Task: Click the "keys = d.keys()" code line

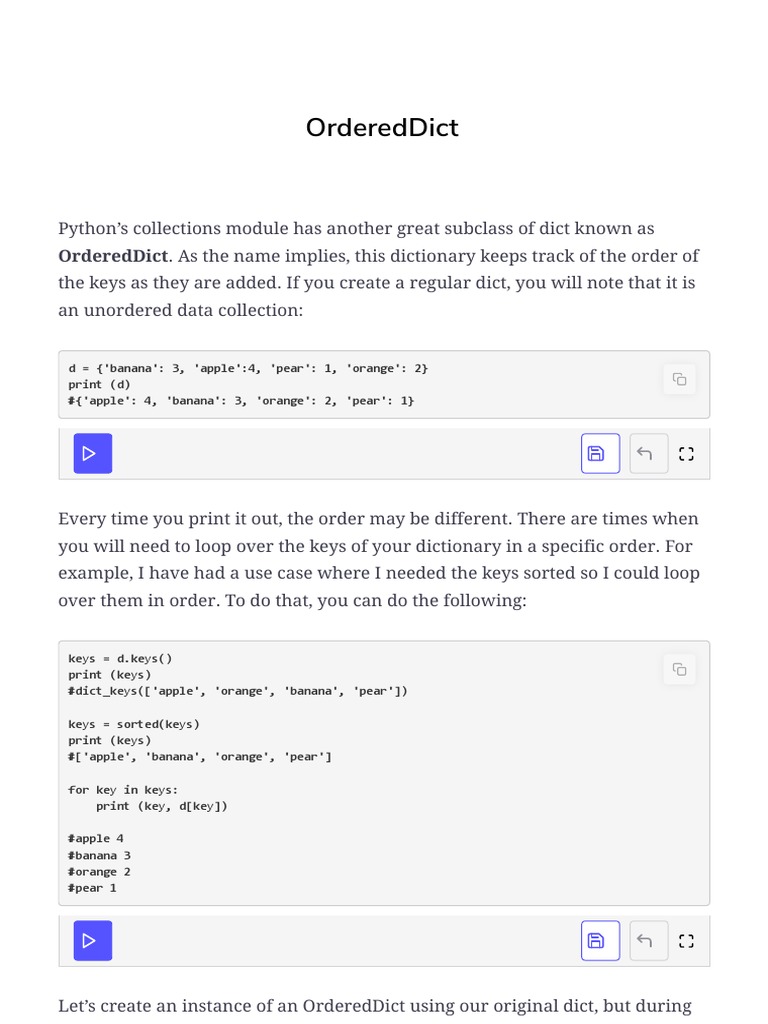Action: [120, 658]
